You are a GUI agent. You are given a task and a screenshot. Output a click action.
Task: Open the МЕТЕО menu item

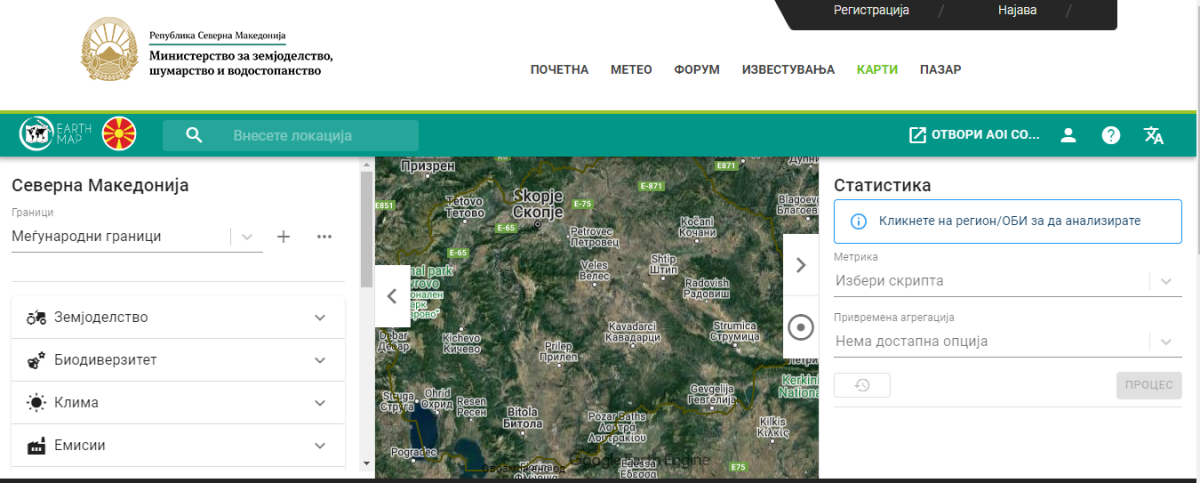point(631,70)
